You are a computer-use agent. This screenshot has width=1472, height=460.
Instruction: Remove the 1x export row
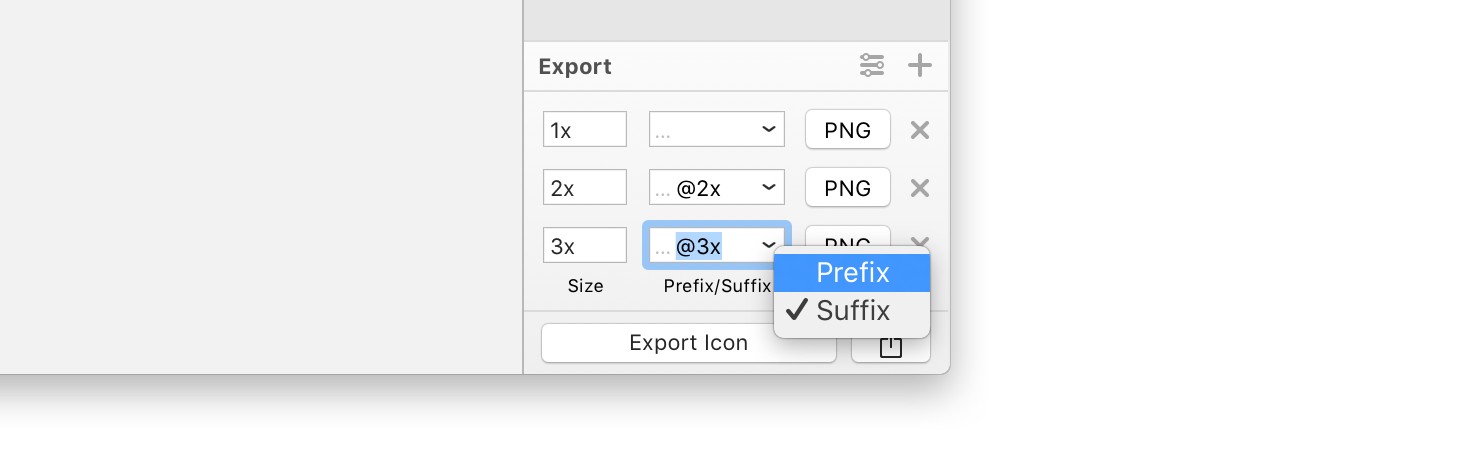pyautogui.click(x=920, y=130)
